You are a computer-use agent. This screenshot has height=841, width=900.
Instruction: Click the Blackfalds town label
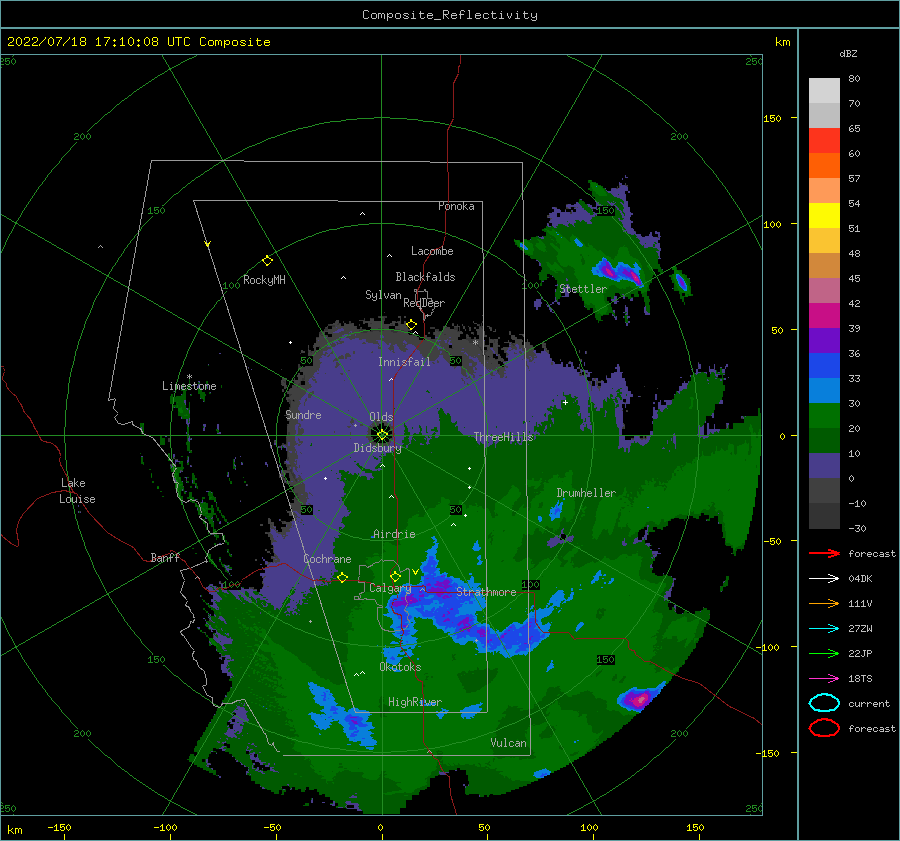[x=425, y=277]
